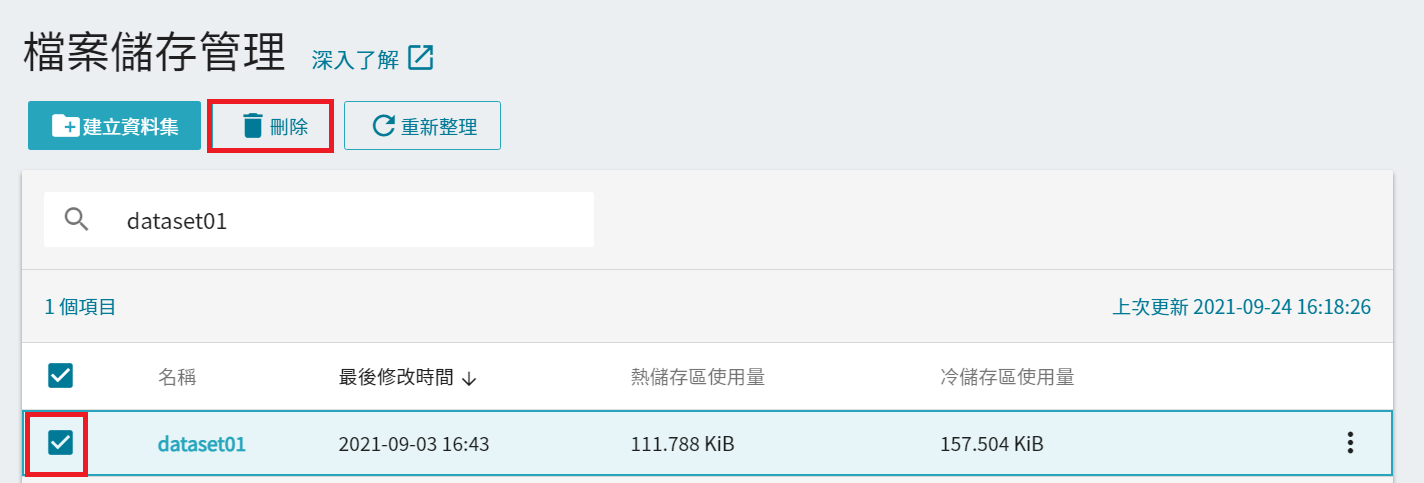Click the magnifying glass search icon

pyautogui.click(x=76, y=219)
